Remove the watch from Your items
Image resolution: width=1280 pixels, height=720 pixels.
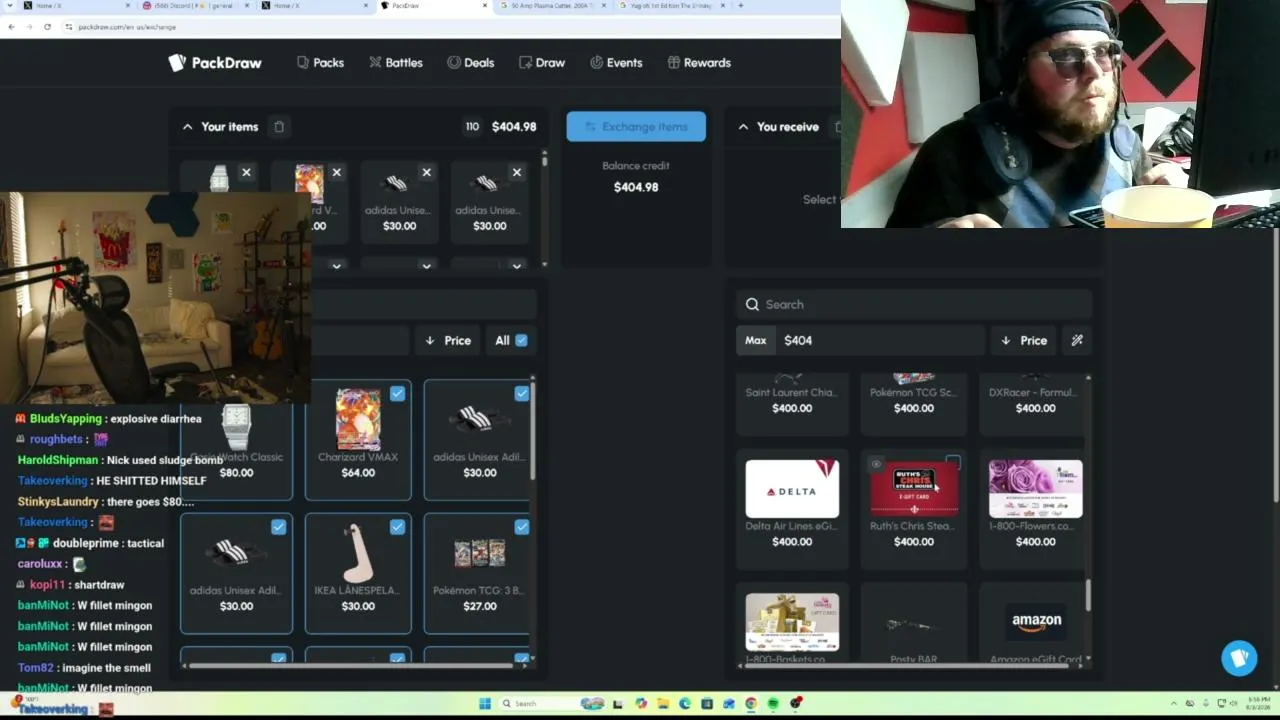(x=246, y=173)
